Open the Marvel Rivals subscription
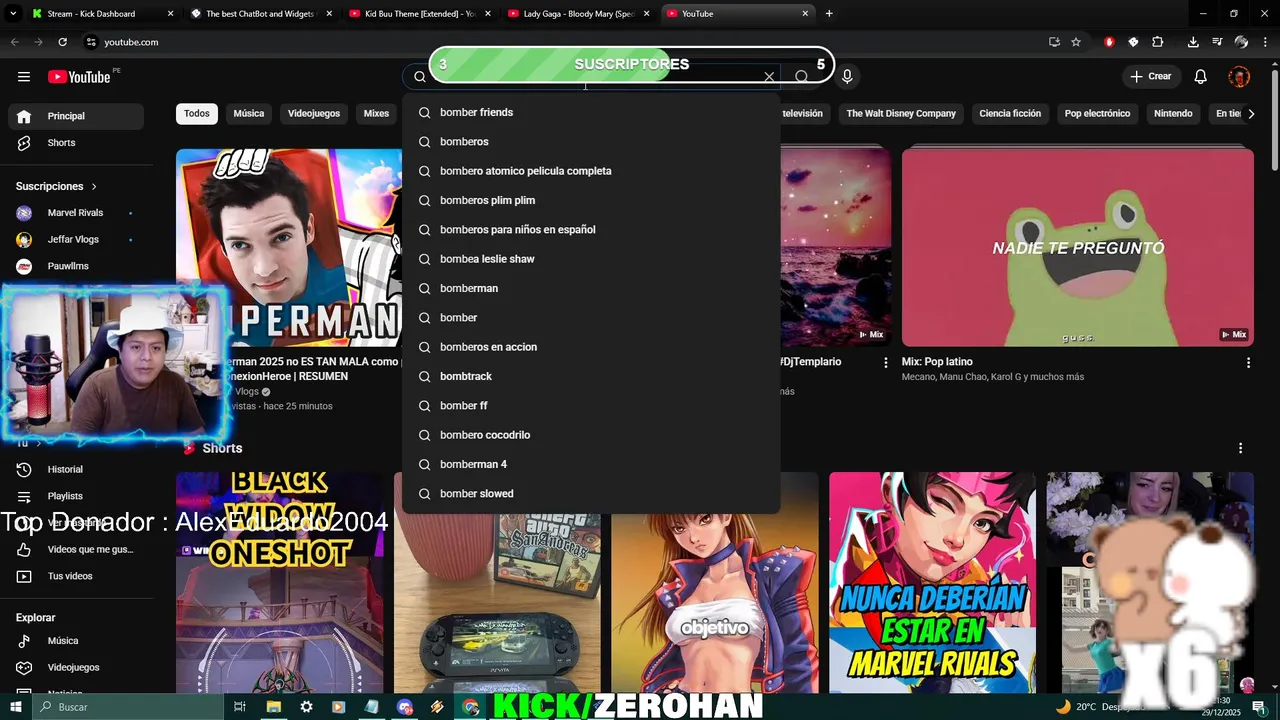This screenshot has height=720, width=1280. (x=76, y=213)
